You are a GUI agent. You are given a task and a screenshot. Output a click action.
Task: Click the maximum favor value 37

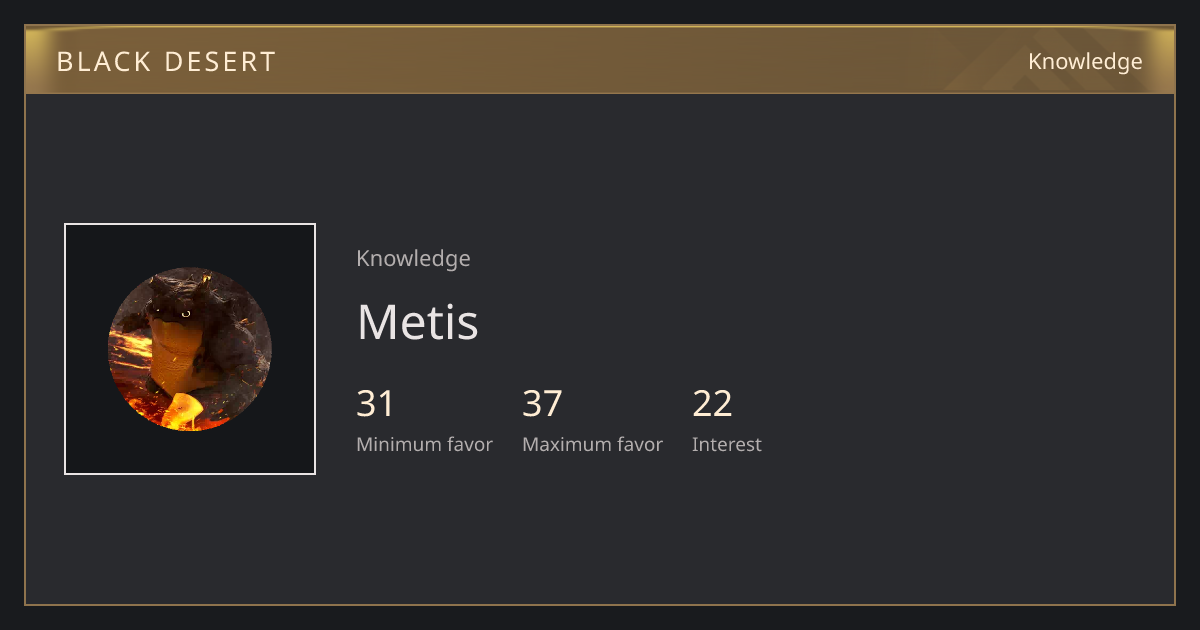coord(542,404)
